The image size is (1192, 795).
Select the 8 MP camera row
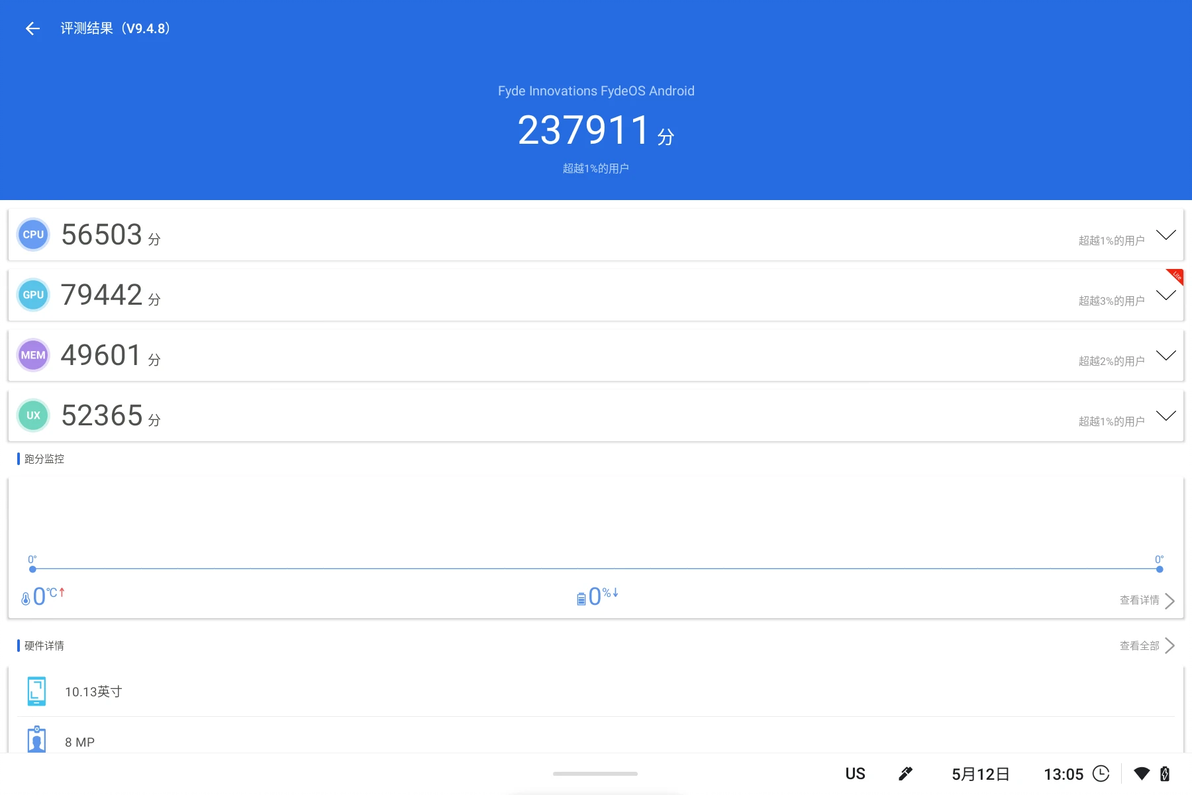pos(596,736)
